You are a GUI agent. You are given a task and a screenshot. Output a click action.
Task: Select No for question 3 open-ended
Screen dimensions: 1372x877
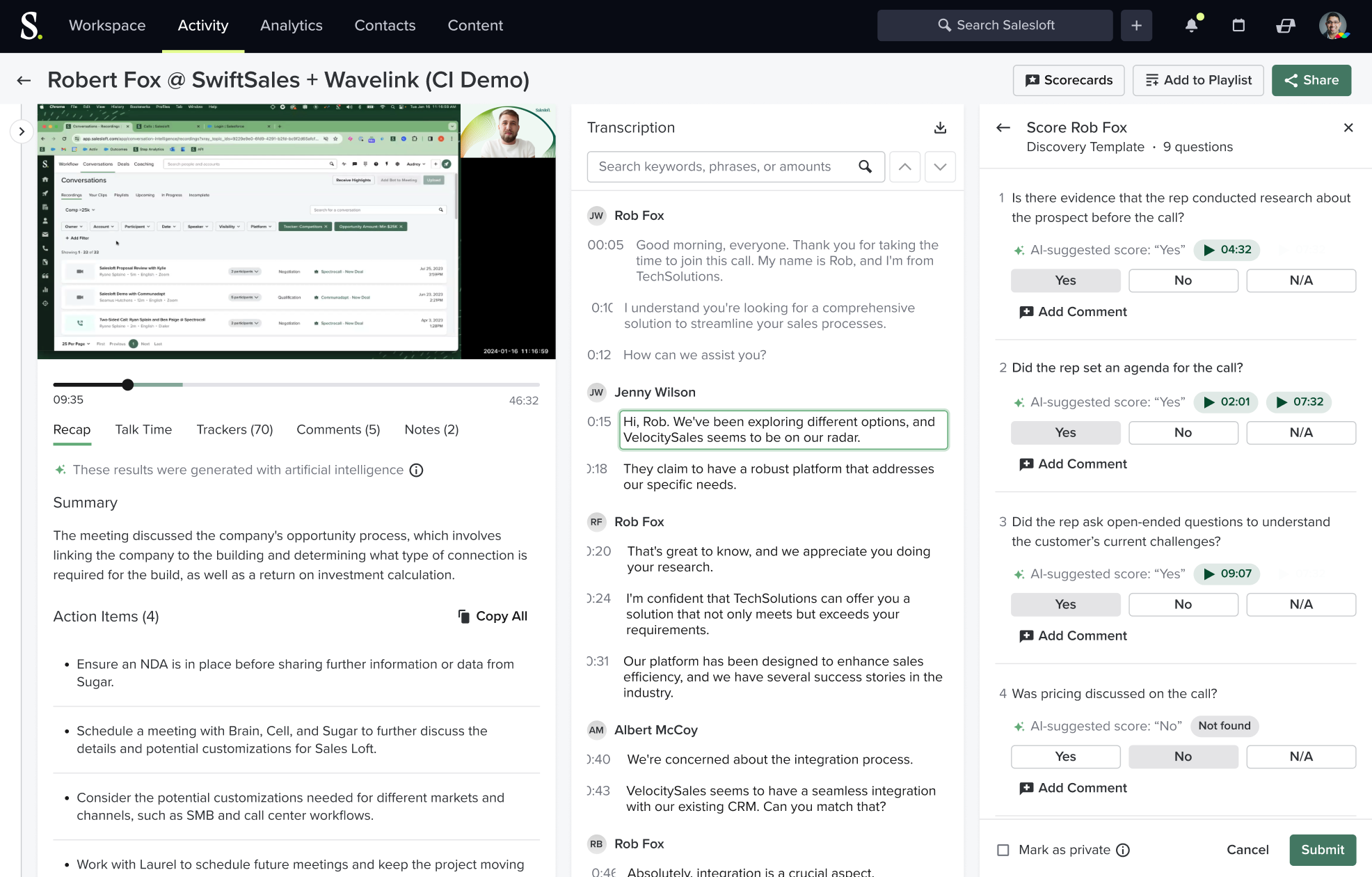1183,604
